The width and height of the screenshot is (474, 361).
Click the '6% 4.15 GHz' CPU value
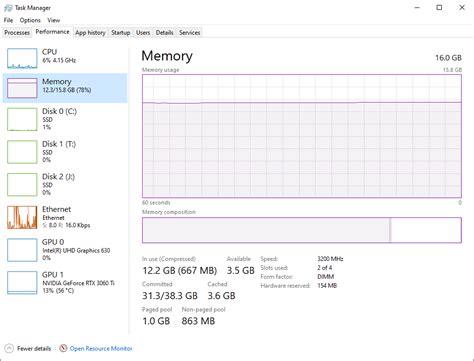coord(59,60)
